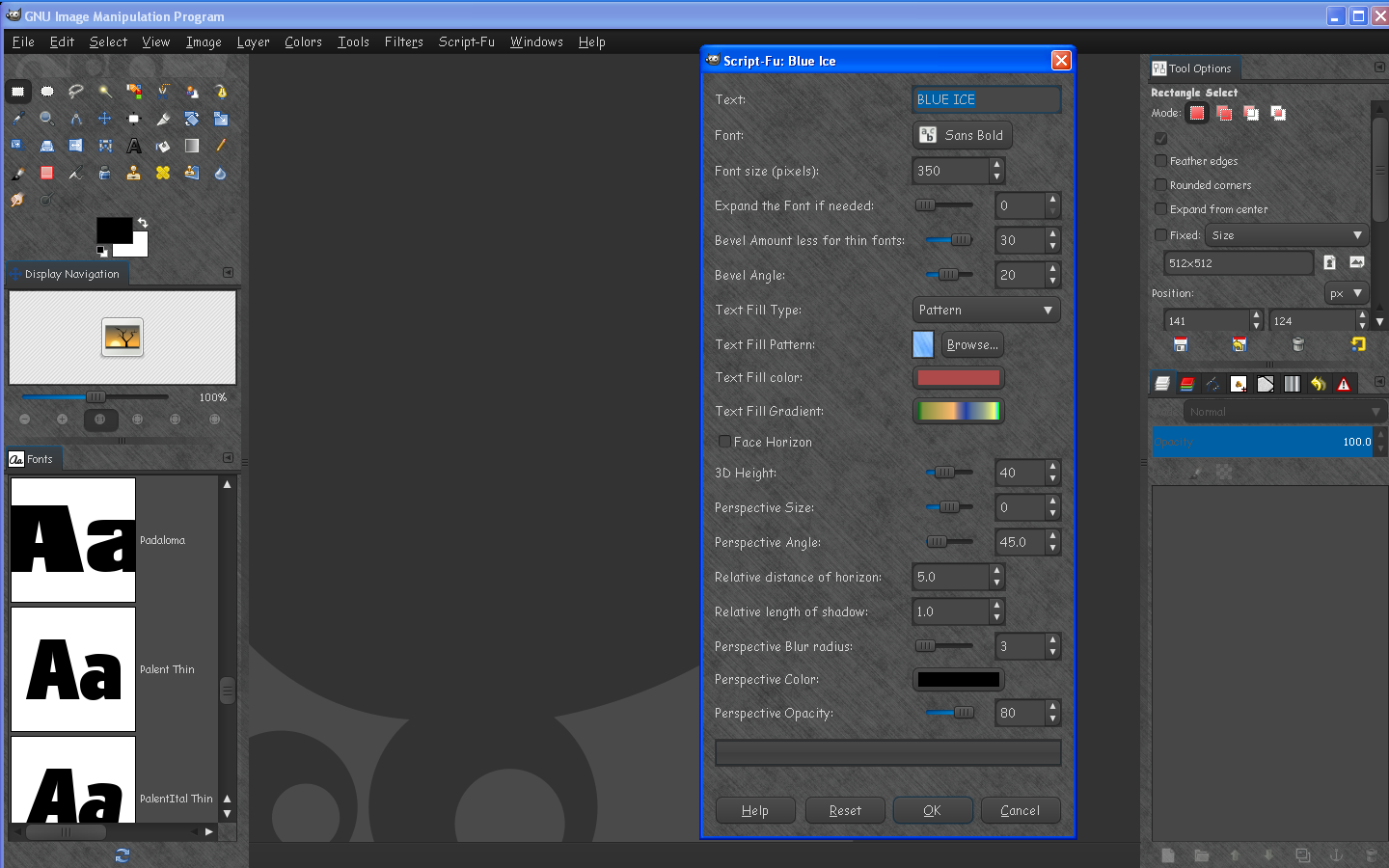Set selection mode to Add to selection
Screen dimensions: 1389x868
[x=1224, y=113]
